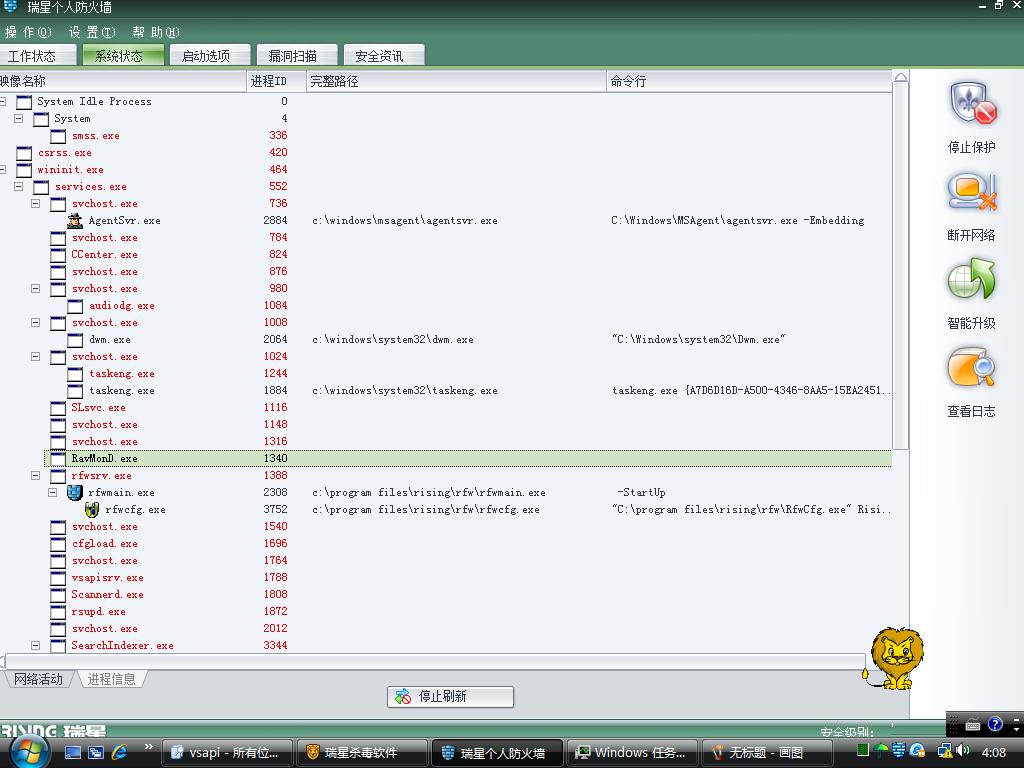Screen dimensions: 1024x768
Task: Open the volume speaker tray icon
Action: click(x=962, y=751)
